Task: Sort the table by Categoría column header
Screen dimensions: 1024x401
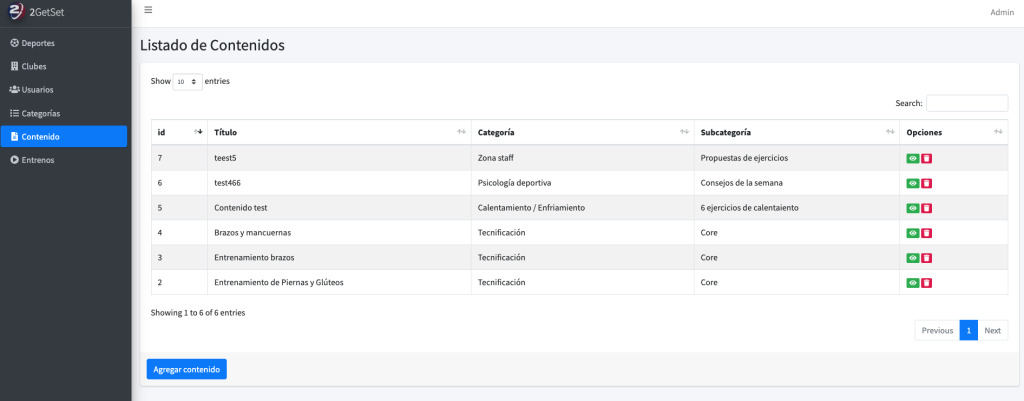Action: [x=582, y=132]
